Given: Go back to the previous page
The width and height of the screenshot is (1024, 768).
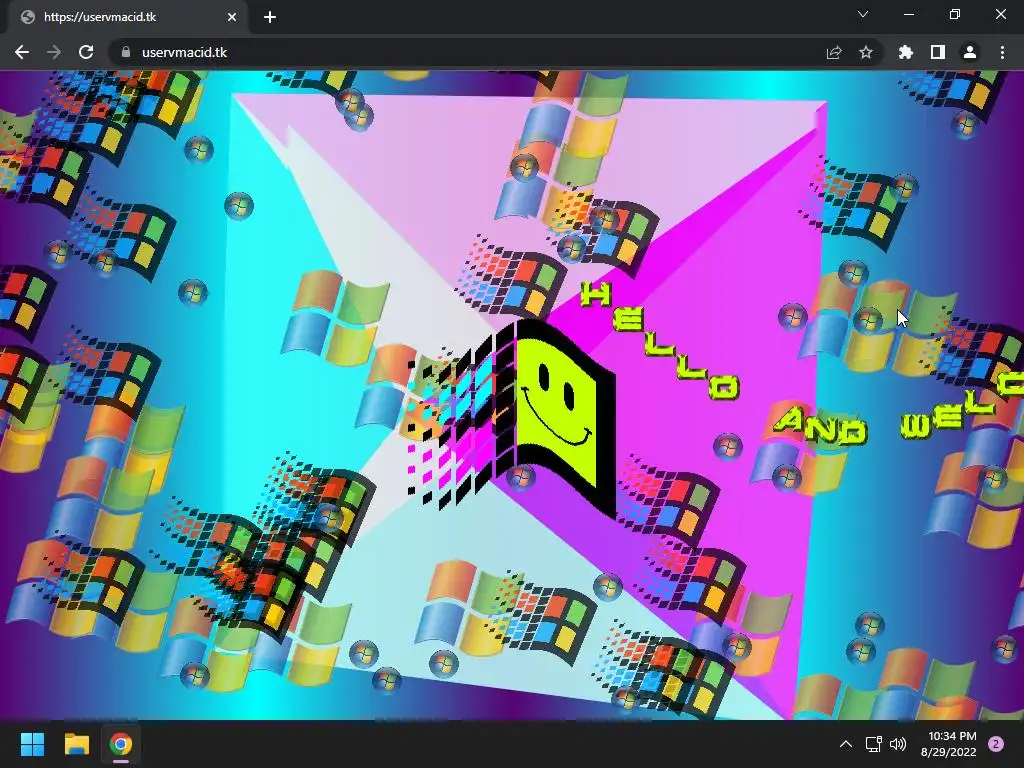Looking at the screenshot, I should [x=22, y=52].
